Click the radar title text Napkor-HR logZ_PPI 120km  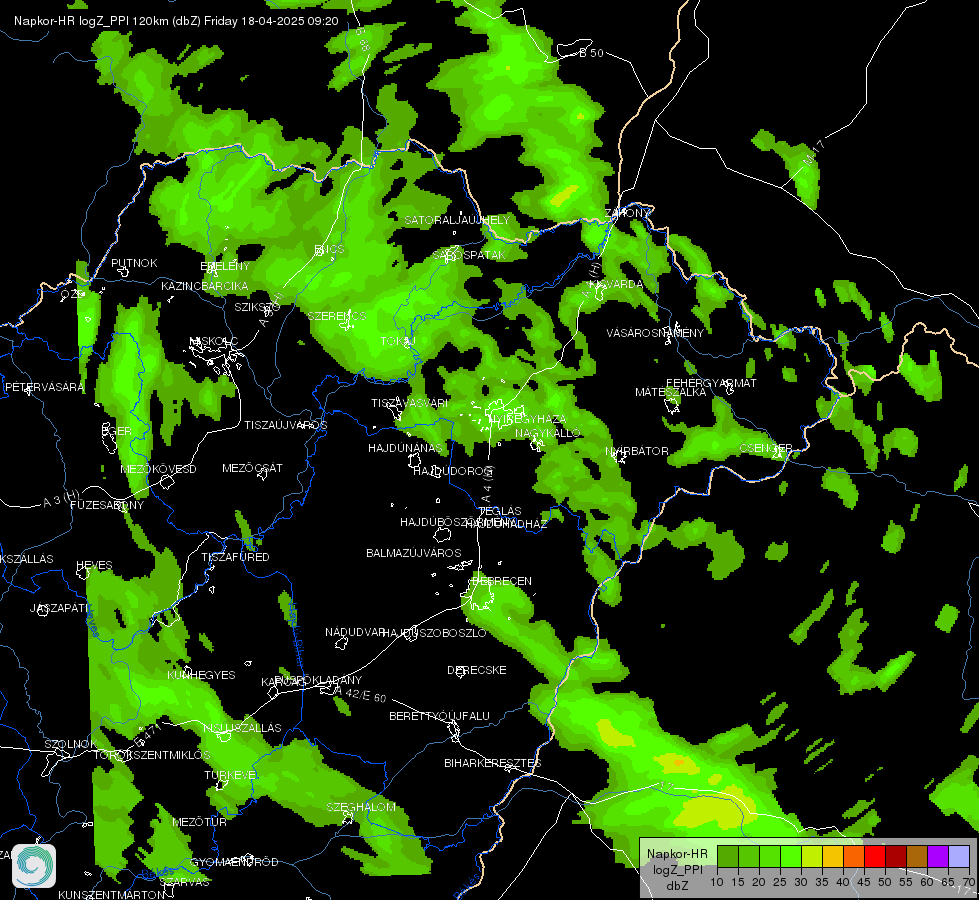tap(91, 21)
